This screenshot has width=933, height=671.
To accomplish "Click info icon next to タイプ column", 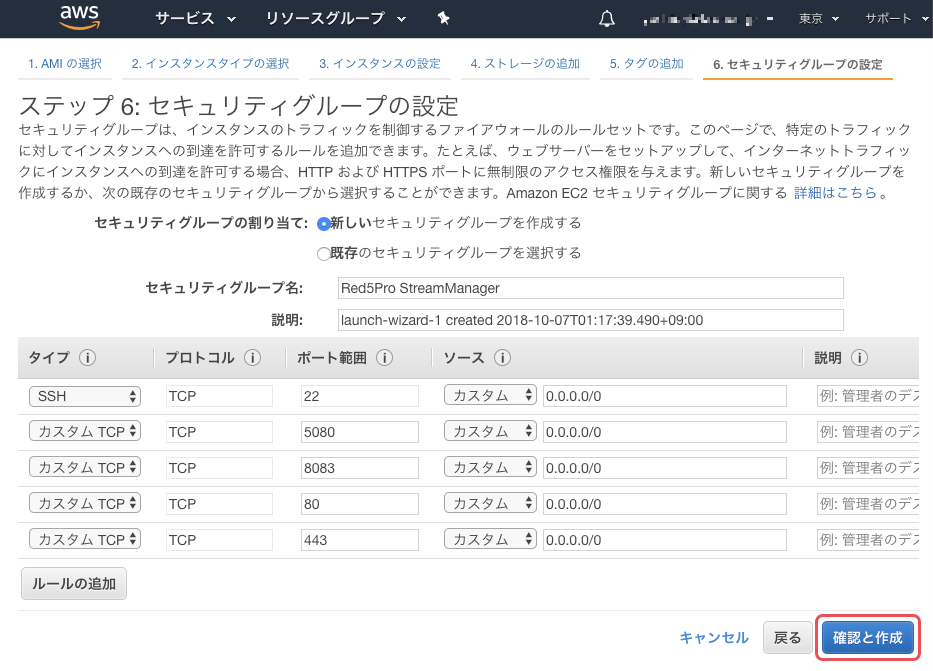I will [x=88, y=358].
